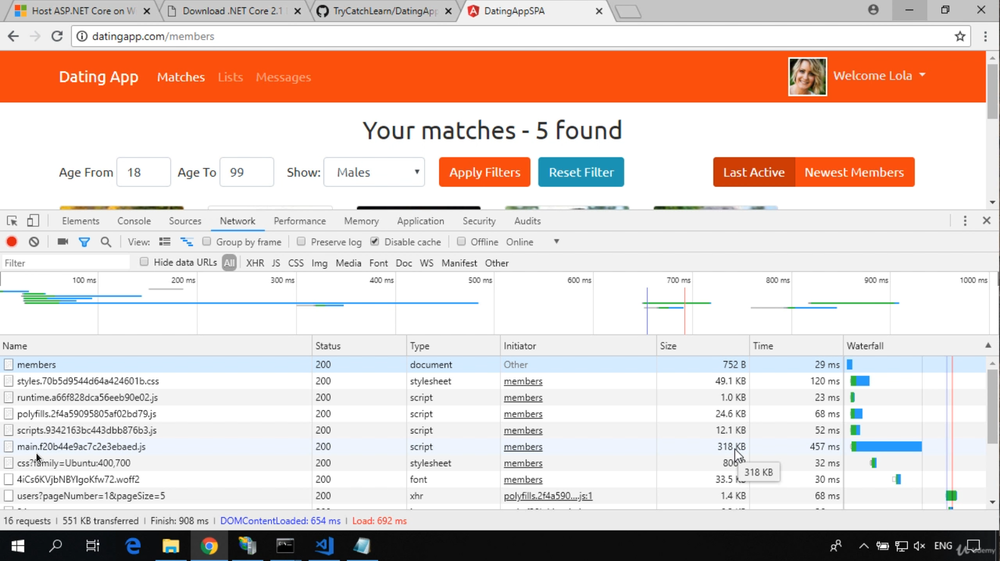
Task: Click the Dating App brand logo
Action: click(x=98, y=76)
